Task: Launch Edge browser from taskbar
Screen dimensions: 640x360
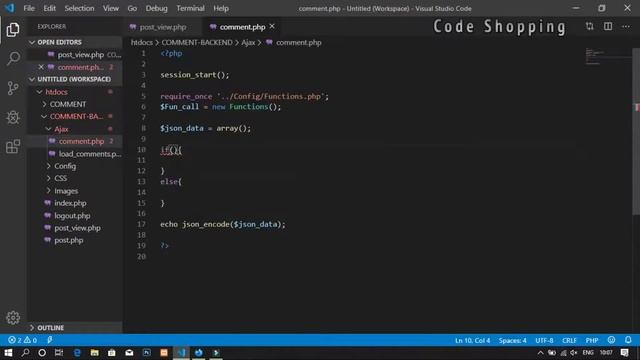Action: (77, 353)
